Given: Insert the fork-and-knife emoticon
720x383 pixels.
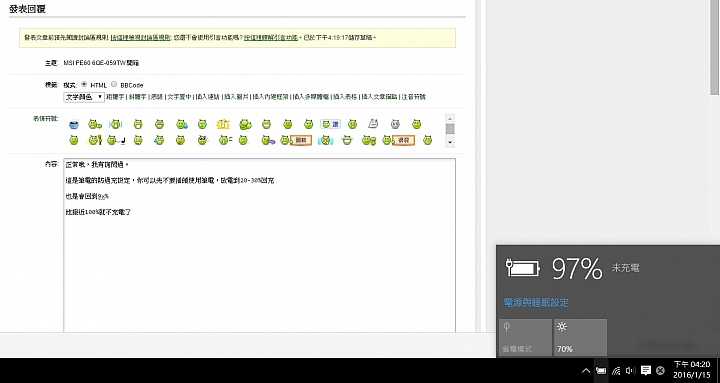Looking at the screenshot, I should (94, 140).
